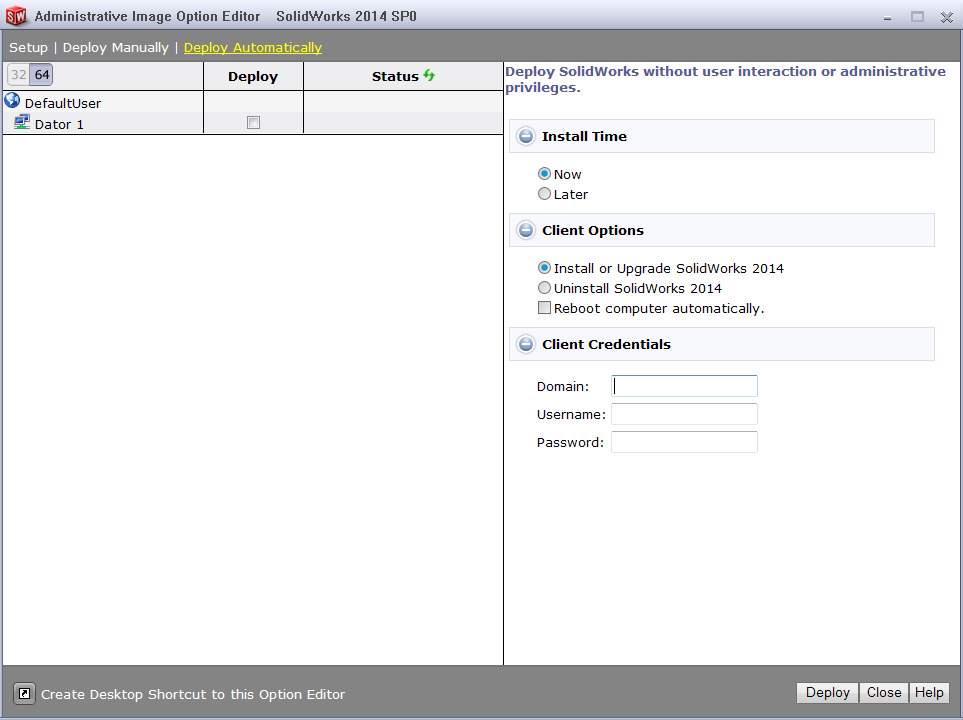Close the Option Editor window

coord(946,17)
